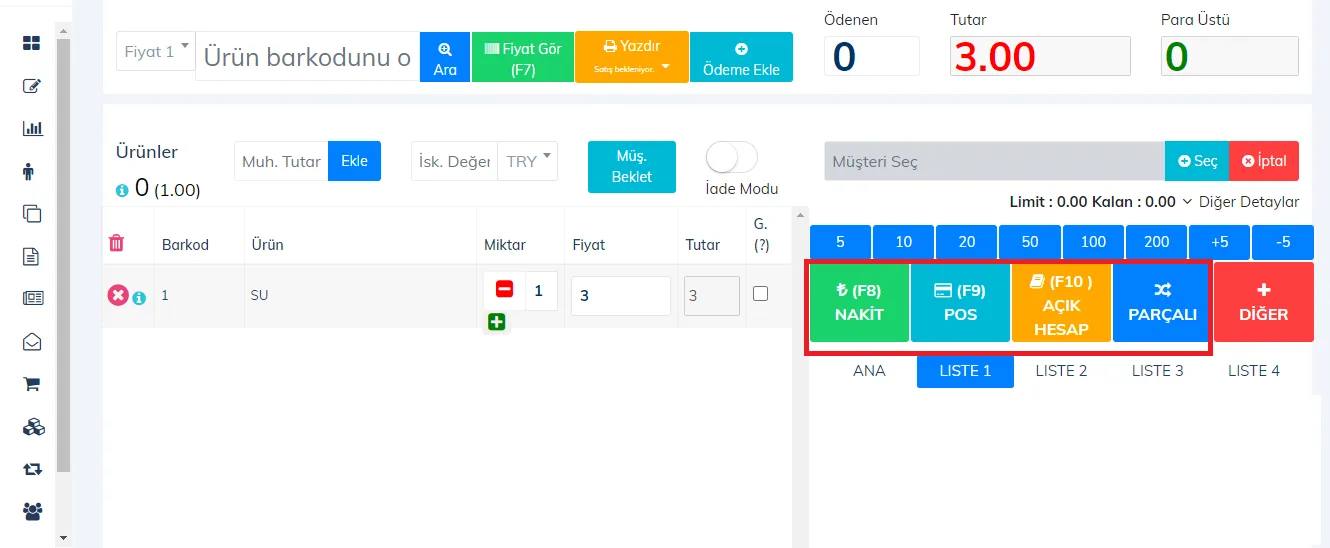
Task: Pay with the NAKİT (F8) button
Action: click(859, 303)
